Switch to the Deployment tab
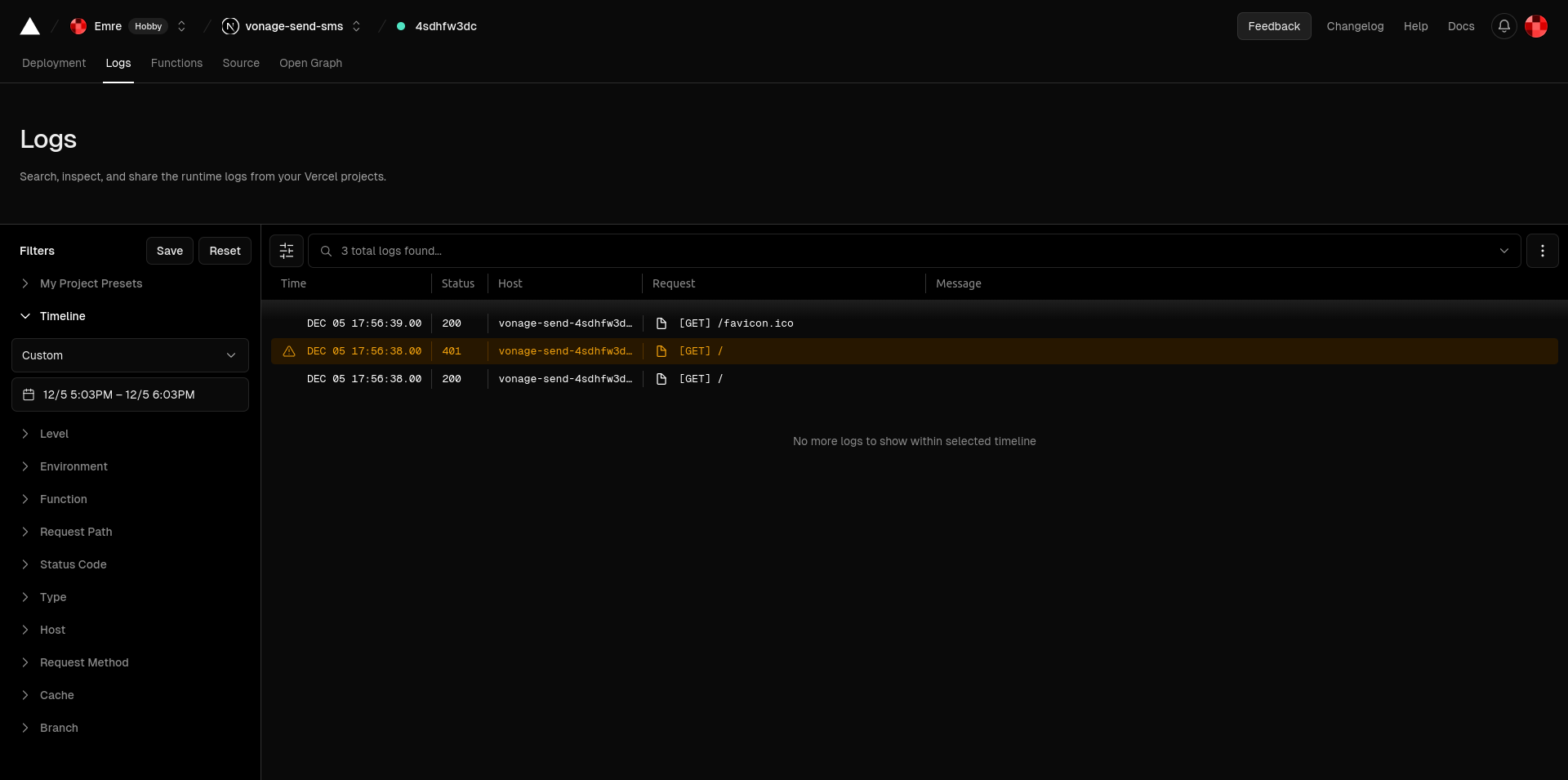This screenshot has height=780, width=1568. click(54, 63)
